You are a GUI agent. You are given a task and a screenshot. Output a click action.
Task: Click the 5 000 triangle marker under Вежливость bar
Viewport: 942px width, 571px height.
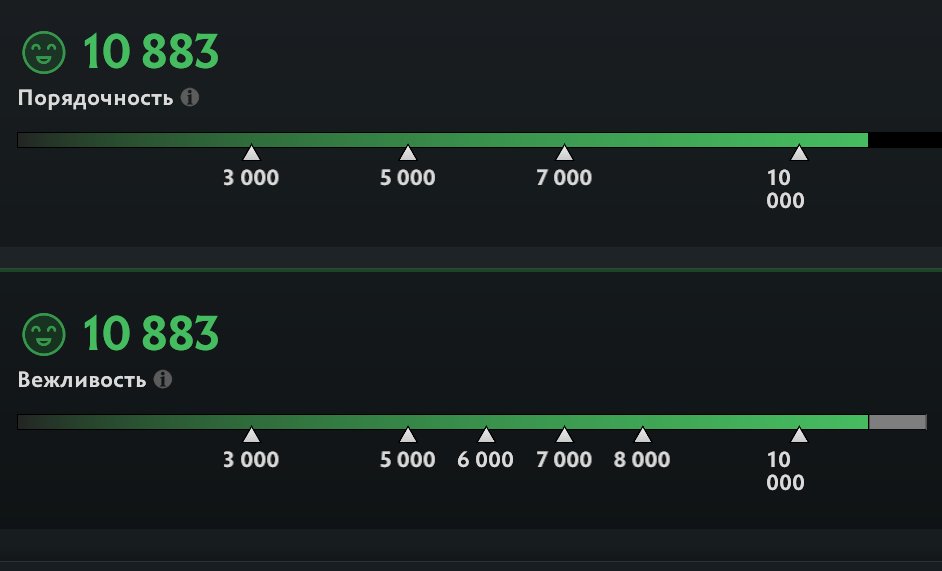[x=408, y=435]
